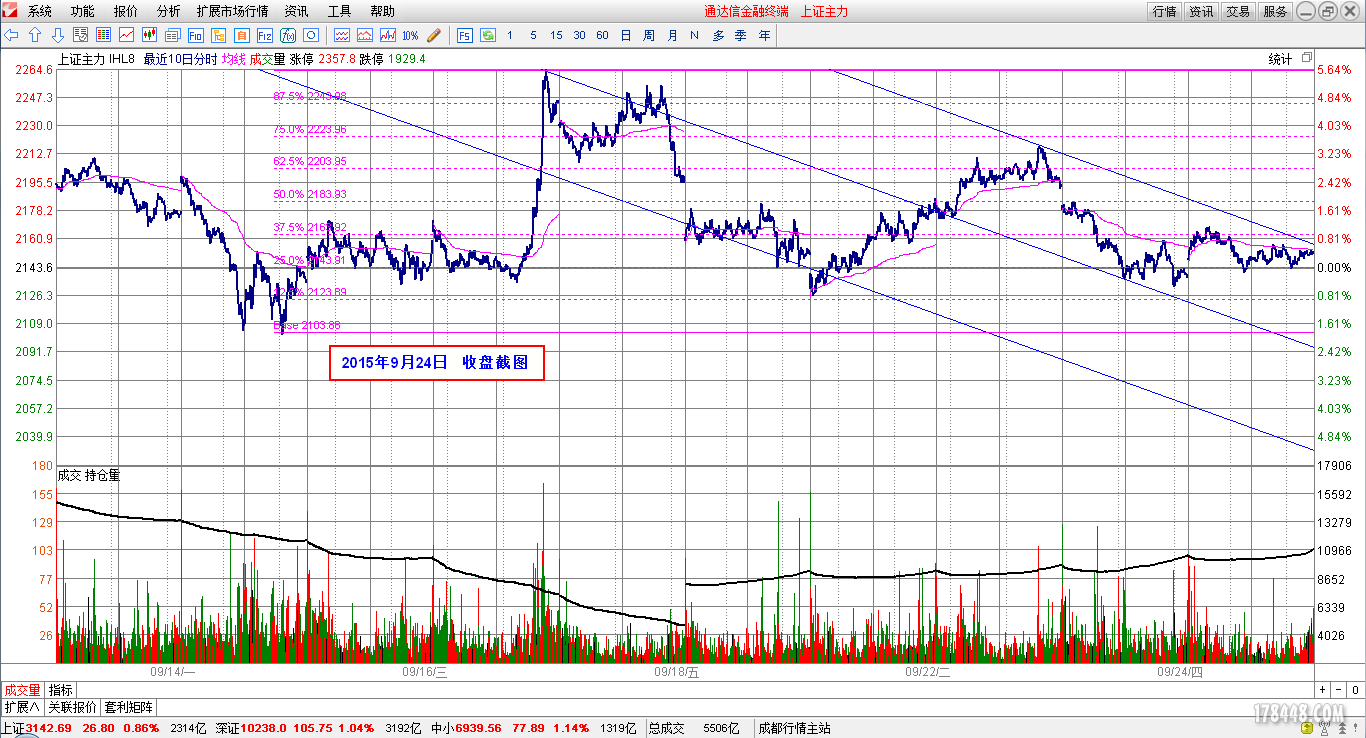
Task: Click the back arrow toolbar icon
Action: (x=12, y=35)
